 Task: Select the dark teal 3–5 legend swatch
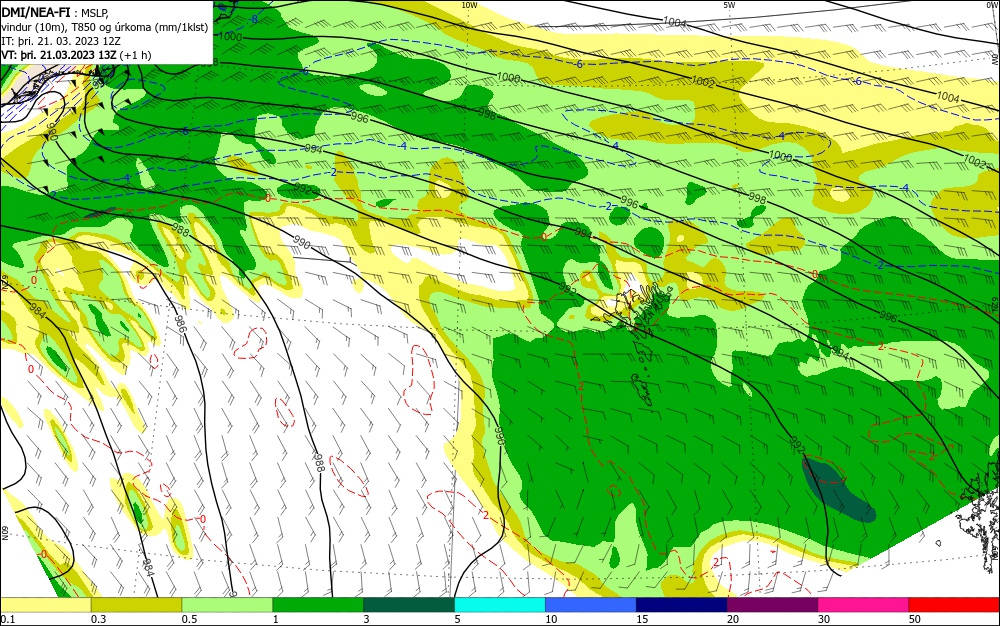pos(409,605)
